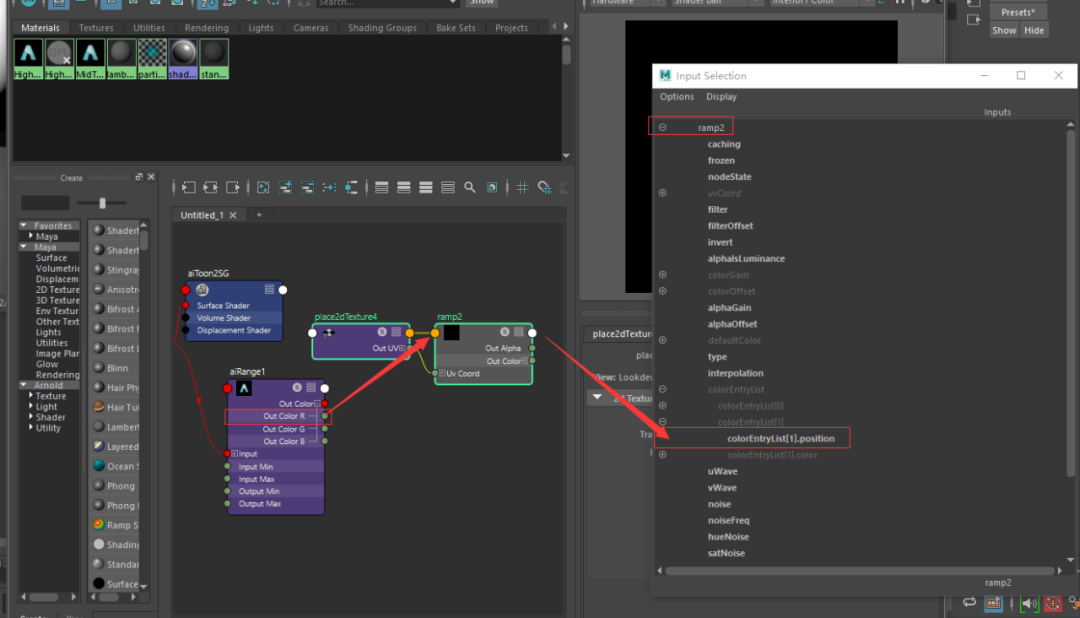Expand the defaultColor attribute
The height and width of the screenshot is (618, 1080).
click(663, 340)
